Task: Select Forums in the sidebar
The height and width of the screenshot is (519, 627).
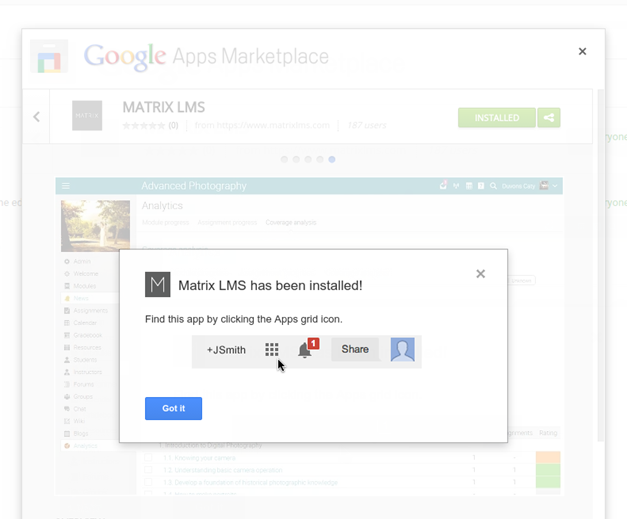Action: (84, 384)
